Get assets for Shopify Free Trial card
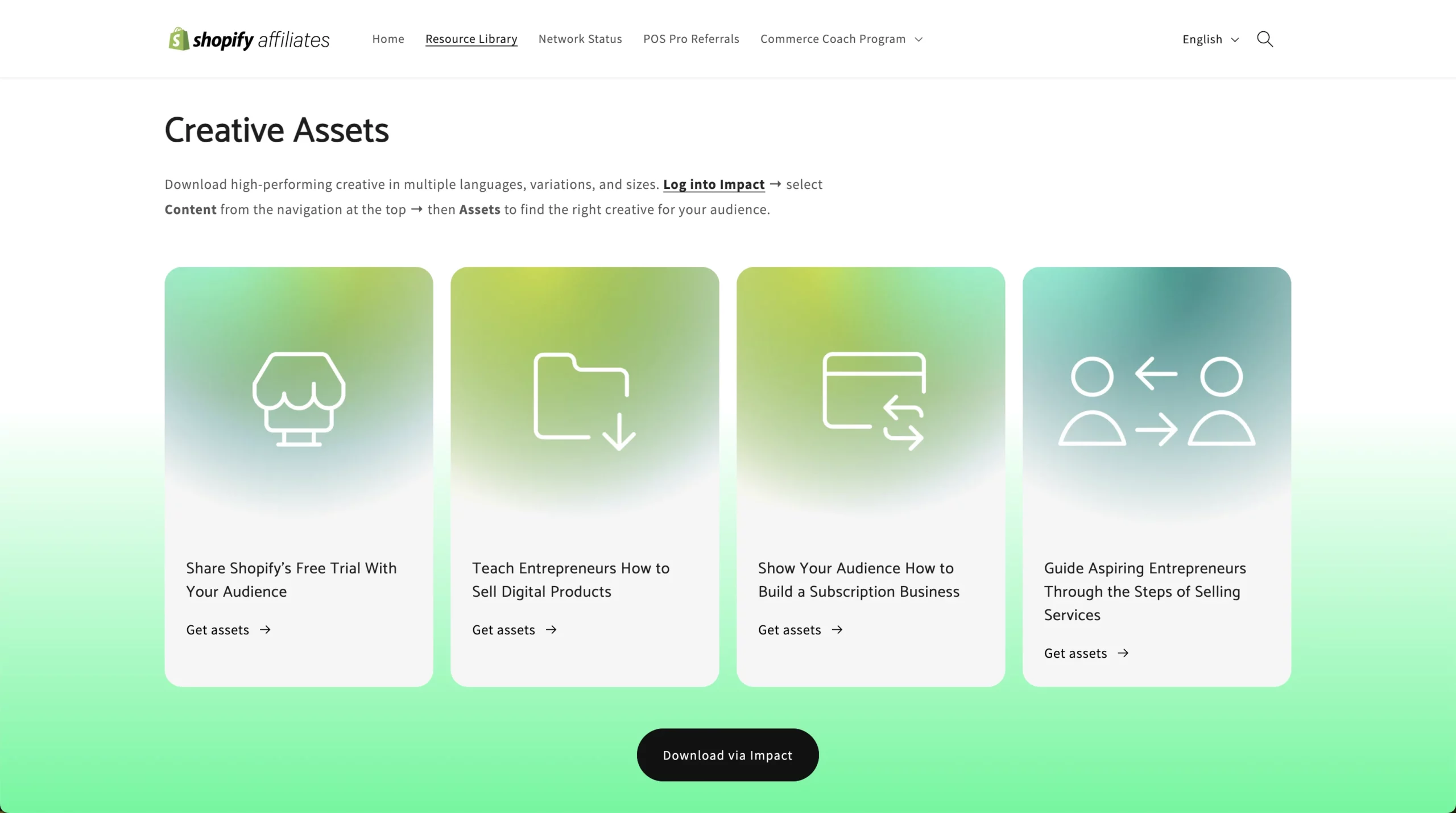 pos(228,629)
